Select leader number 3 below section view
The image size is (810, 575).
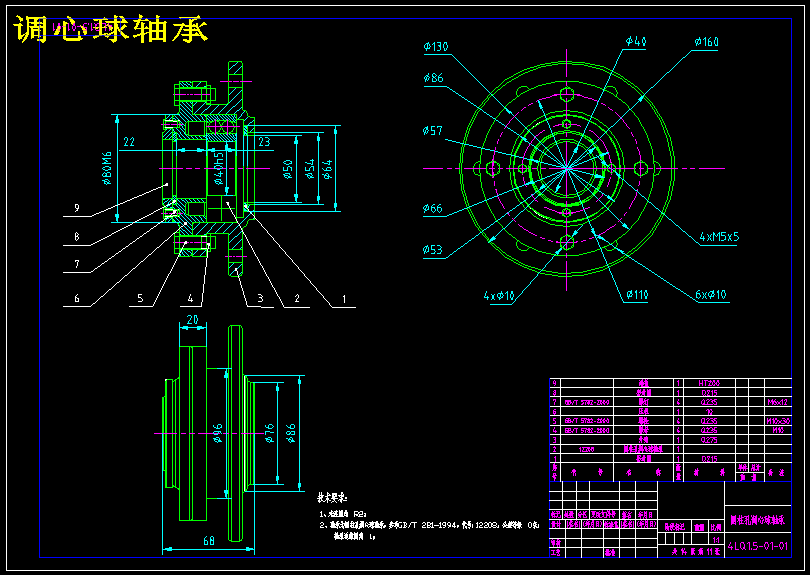pos(260,299)
